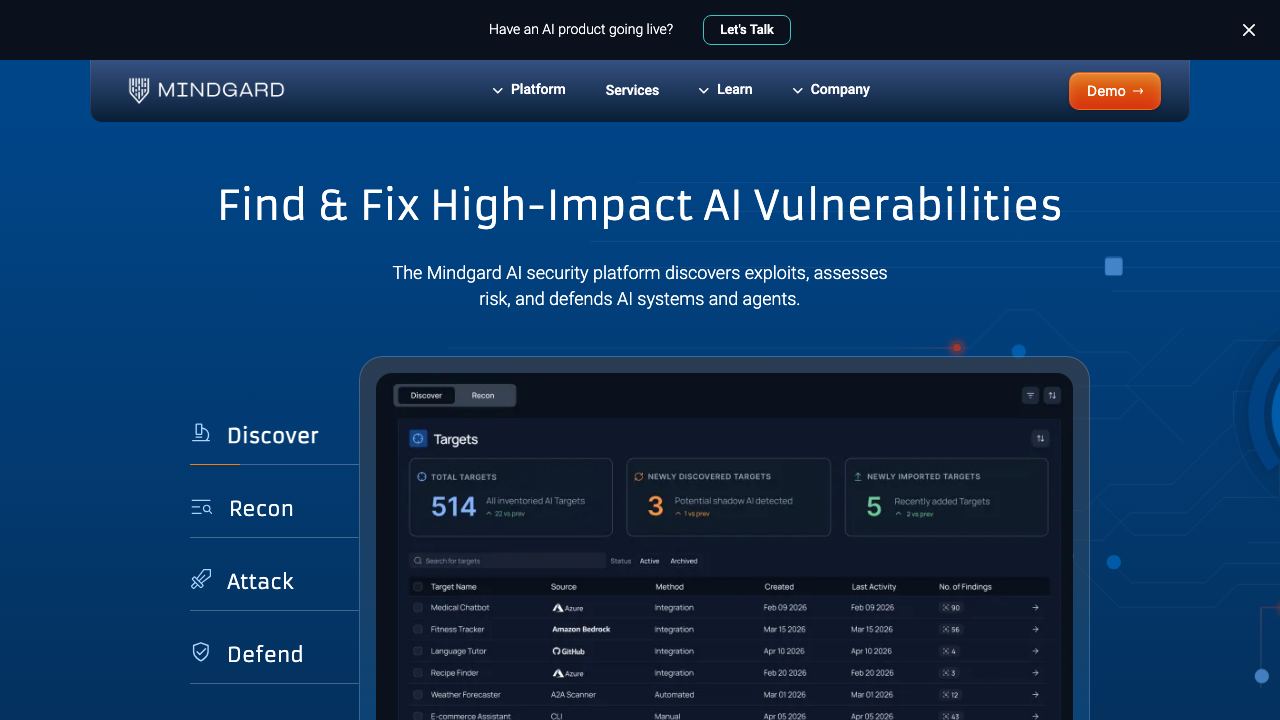Viewport: 1280px width, 720px height.
Task: Click the dashboard top-right sort icon
Action: click(1052, 395)
